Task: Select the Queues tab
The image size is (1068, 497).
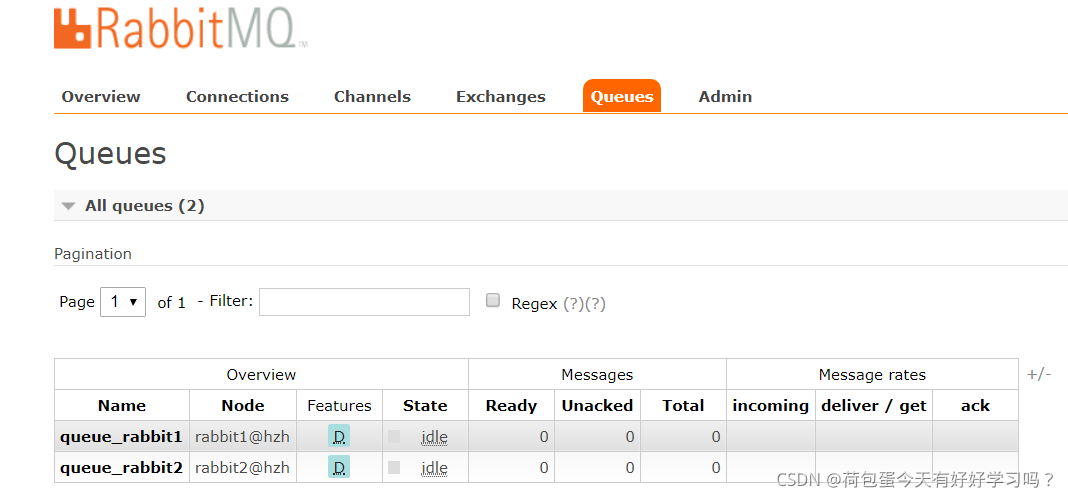Action: pos(622,96)
